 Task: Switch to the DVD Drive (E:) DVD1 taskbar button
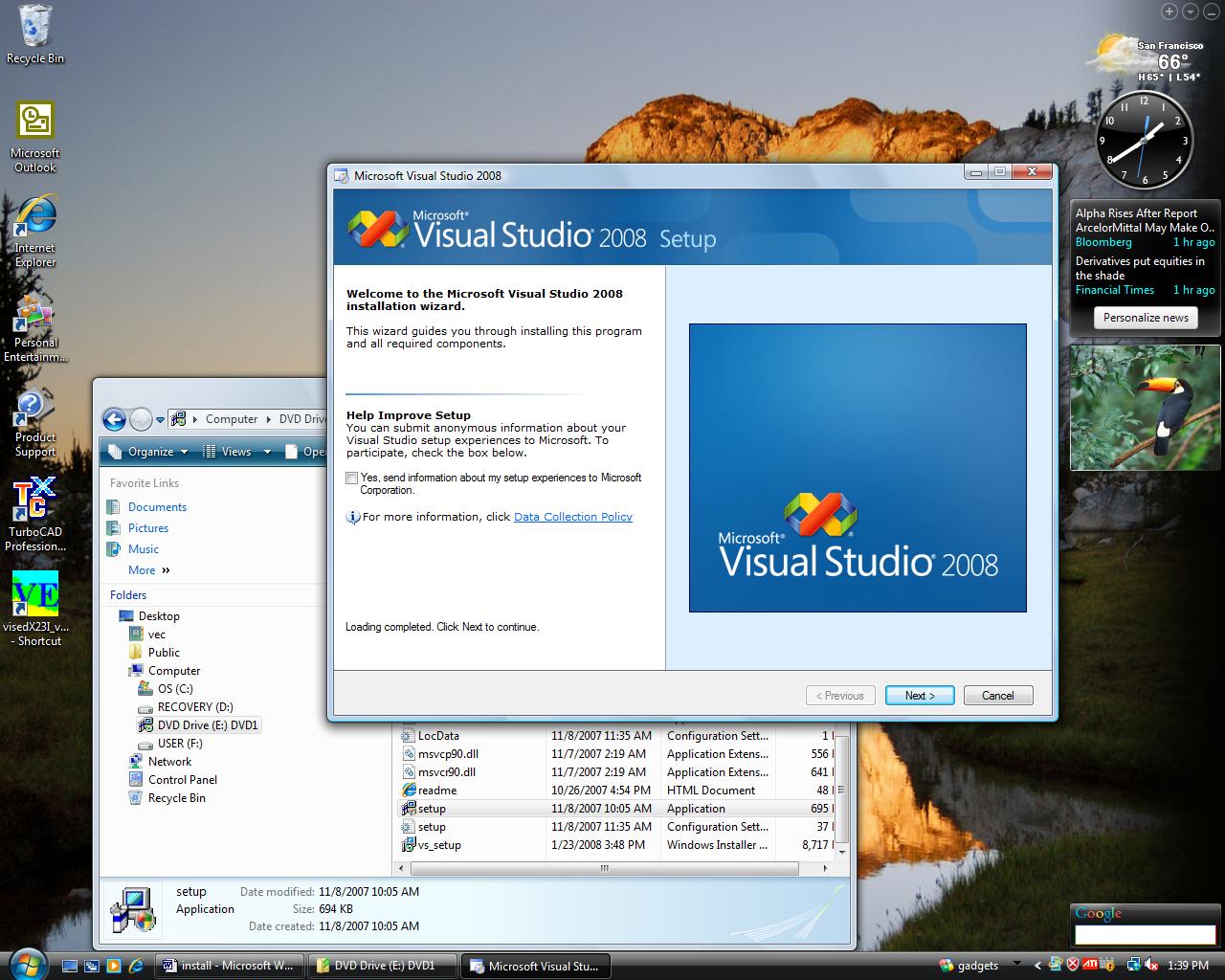click(383, 966)
